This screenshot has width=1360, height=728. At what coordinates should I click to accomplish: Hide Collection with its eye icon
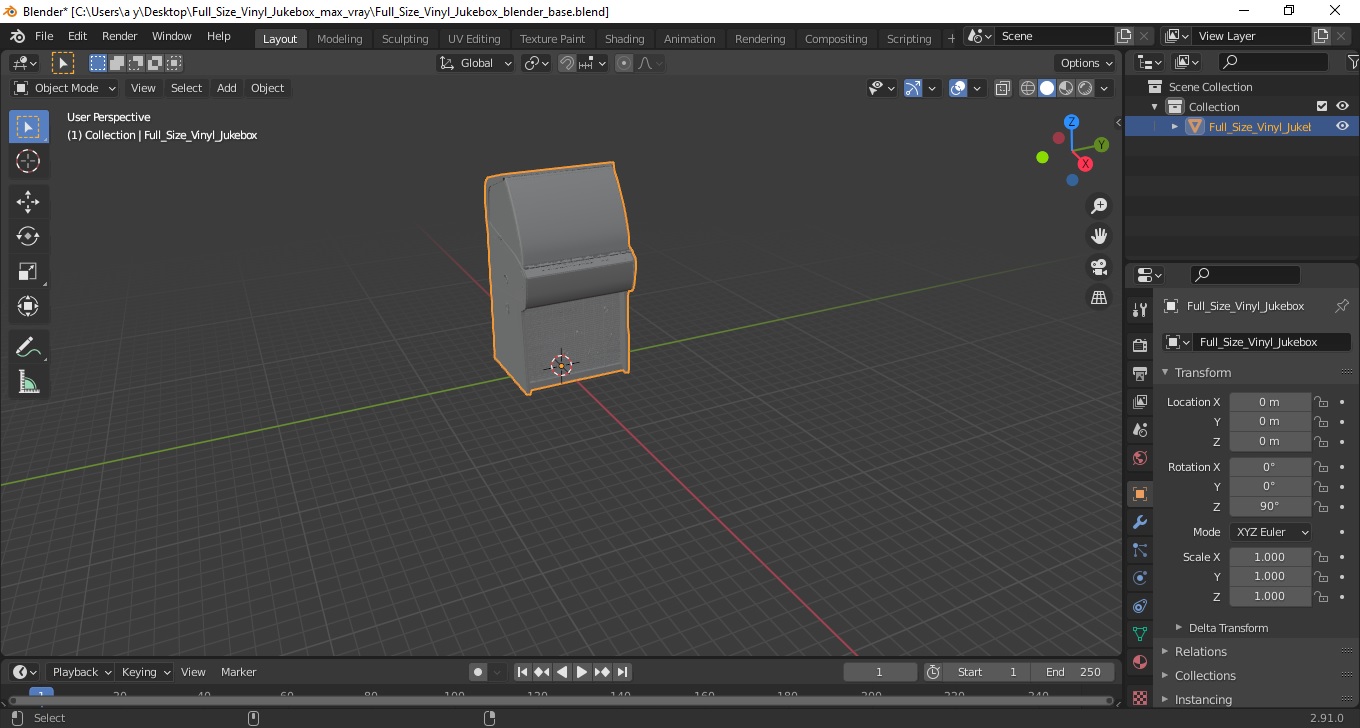(1342, 106)
